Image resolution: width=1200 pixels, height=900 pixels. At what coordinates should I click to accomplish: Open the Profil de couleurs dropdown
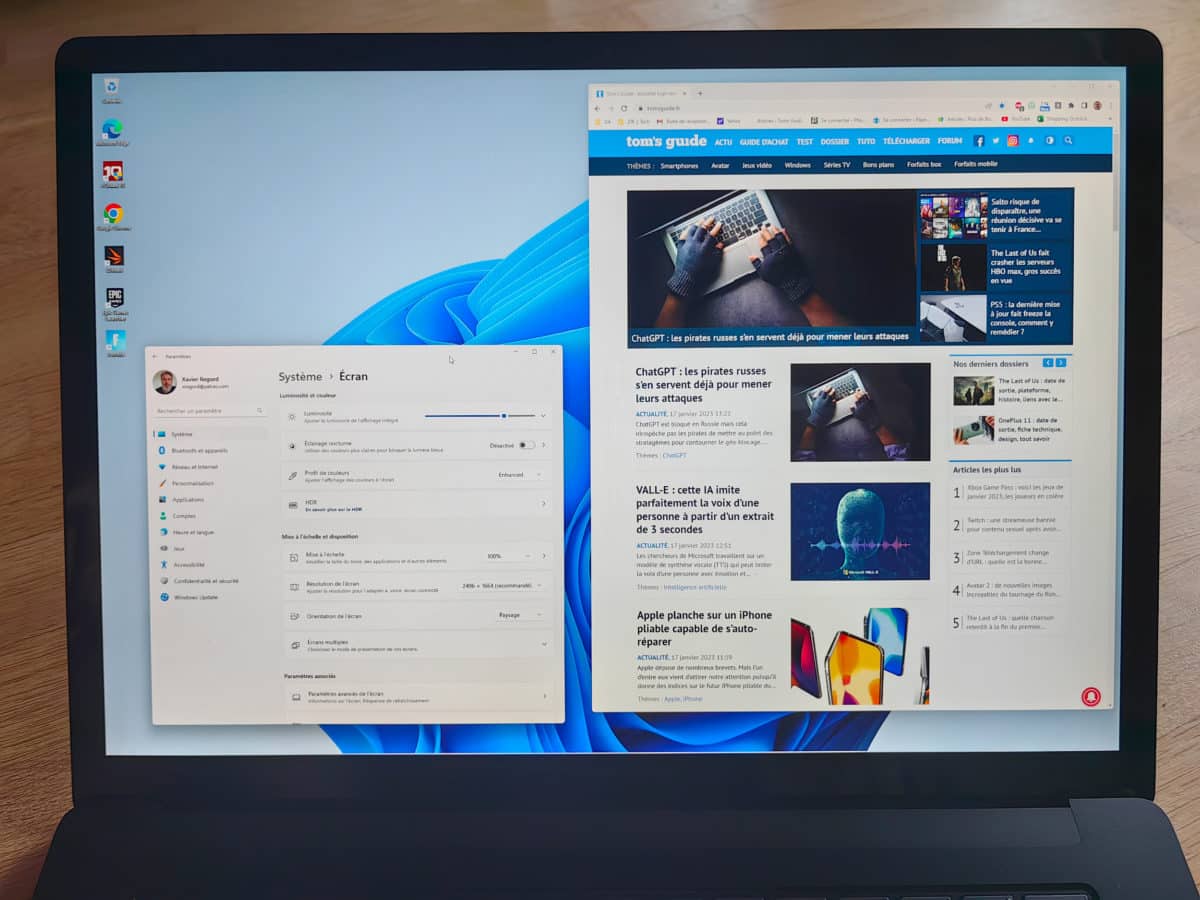pos(520,474)
